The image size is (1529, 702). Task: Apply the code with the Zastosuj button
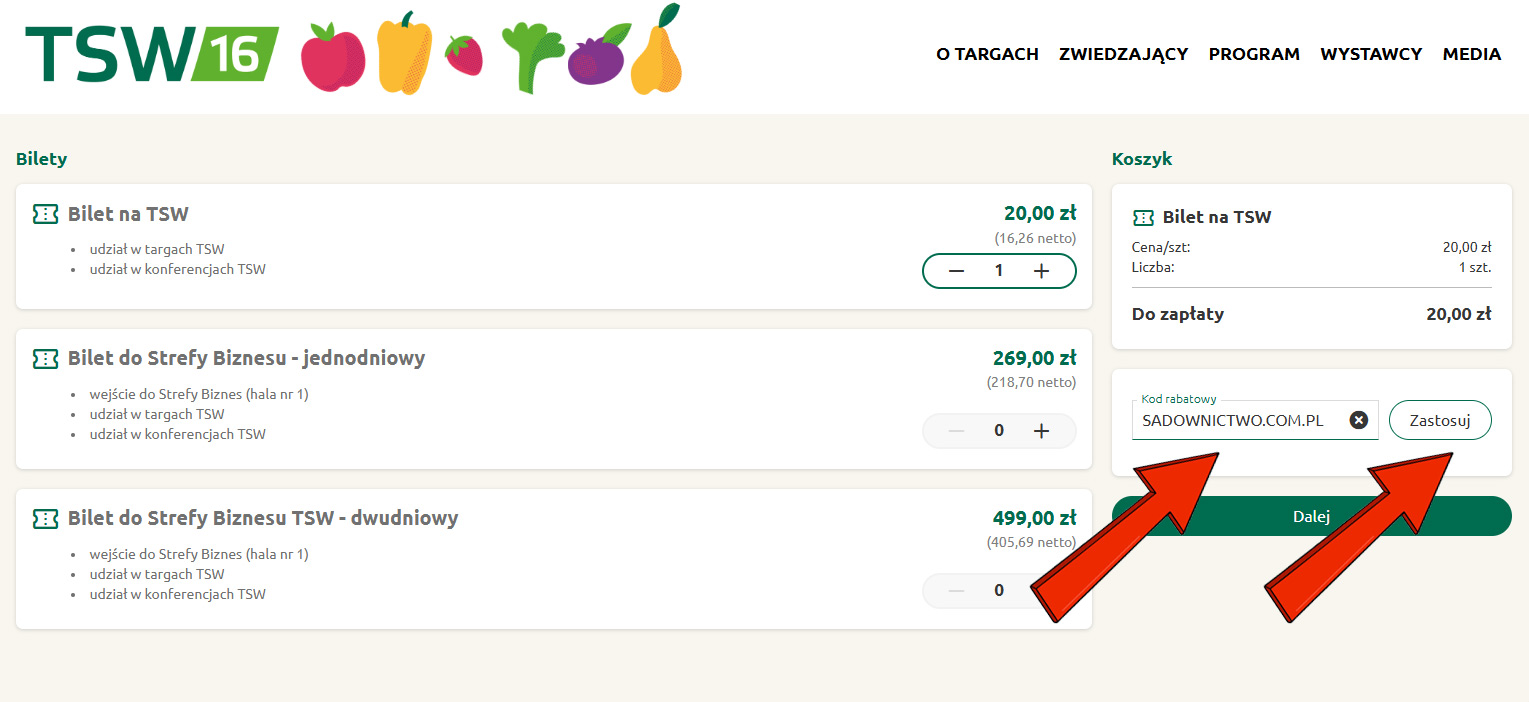coord(1440,420)
